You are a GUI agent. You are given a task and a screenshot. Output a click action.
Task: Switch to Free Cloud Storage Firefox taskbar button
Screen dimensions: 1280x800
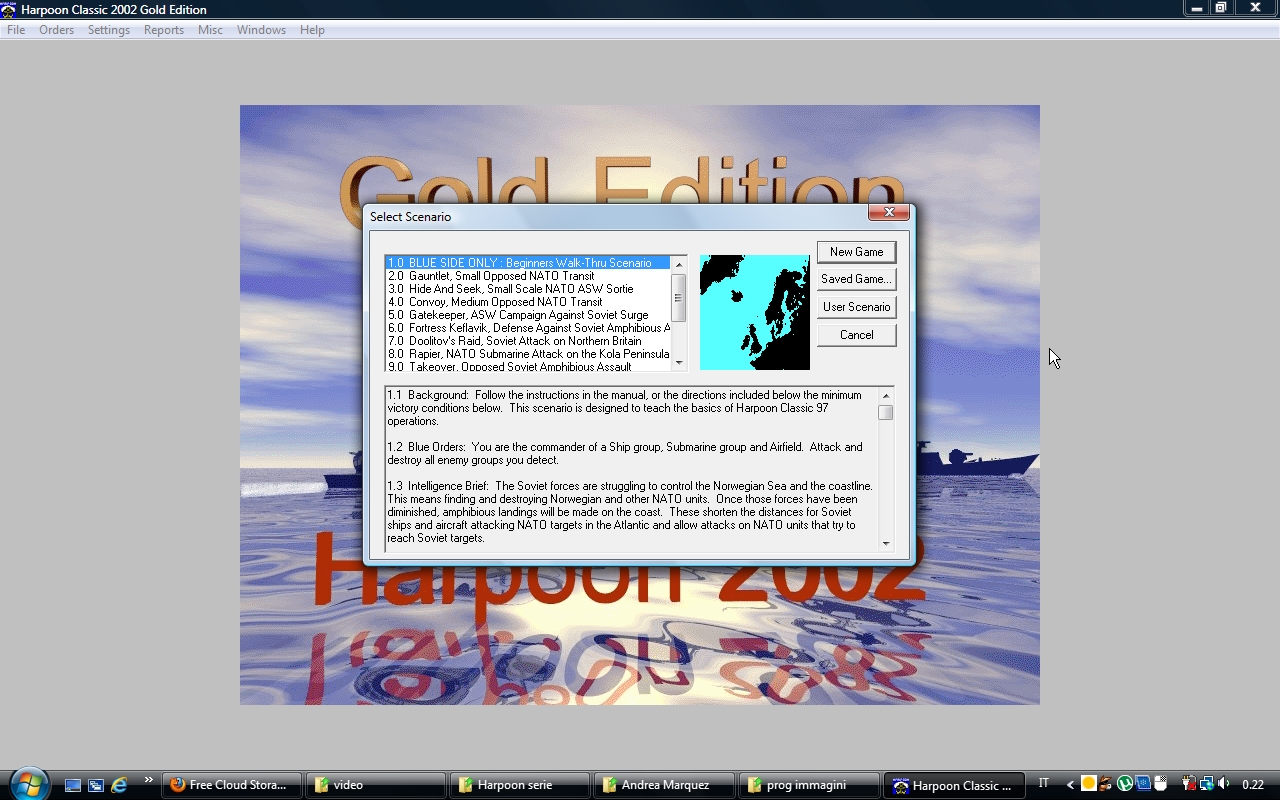233,785
